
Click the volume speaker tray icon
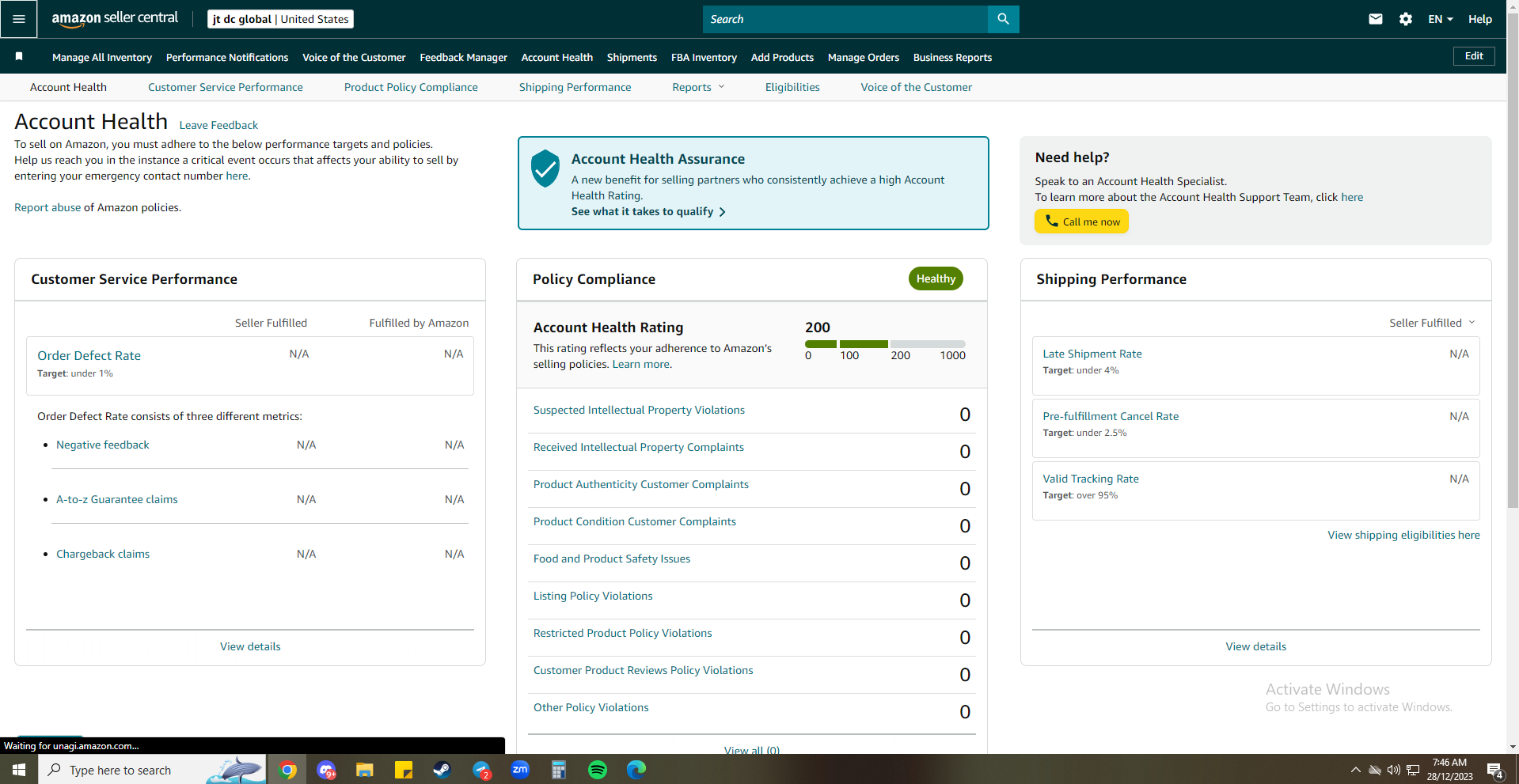(1394, 770)
